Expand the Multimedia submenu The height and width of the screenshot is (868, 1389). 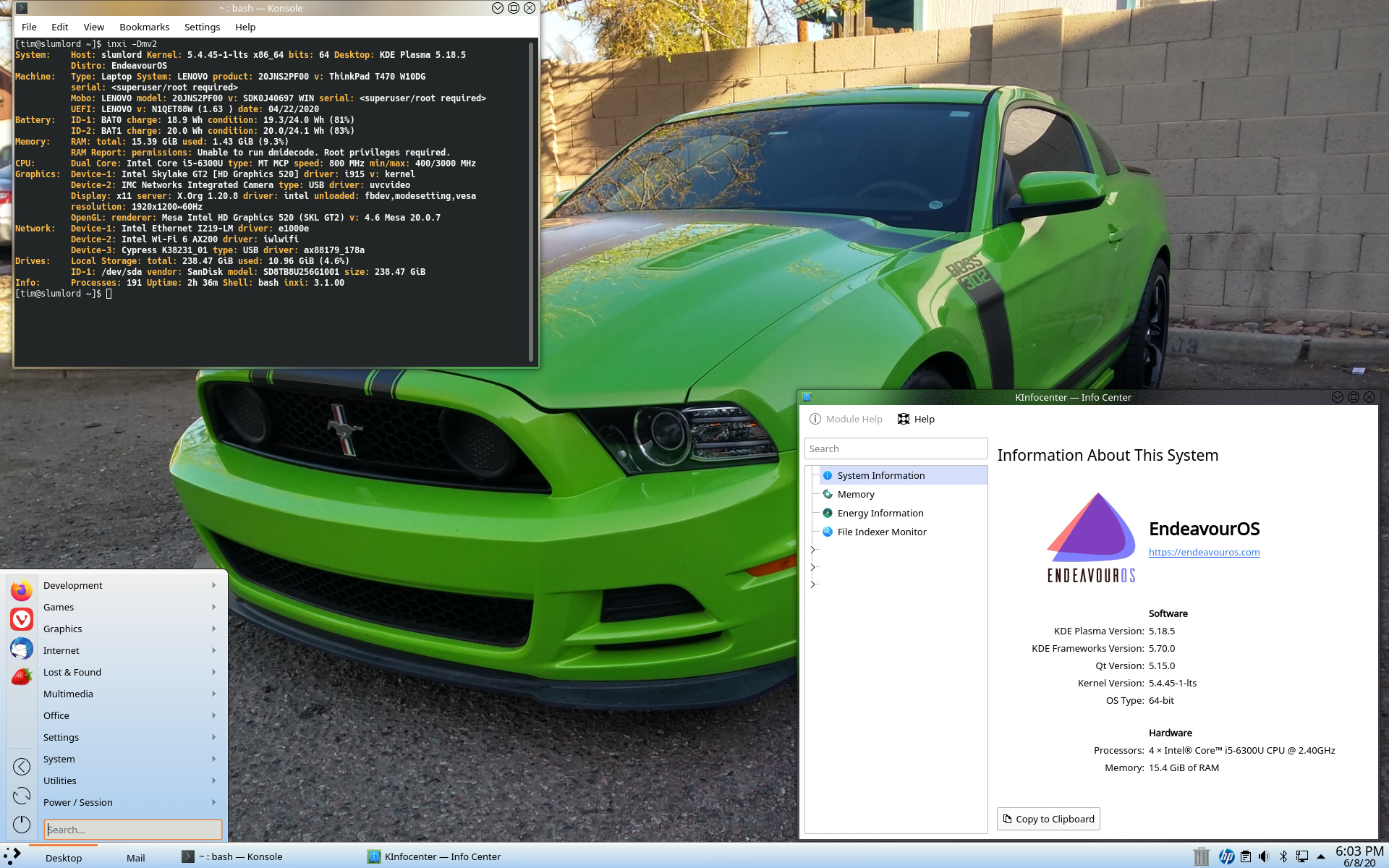point(130,694)
